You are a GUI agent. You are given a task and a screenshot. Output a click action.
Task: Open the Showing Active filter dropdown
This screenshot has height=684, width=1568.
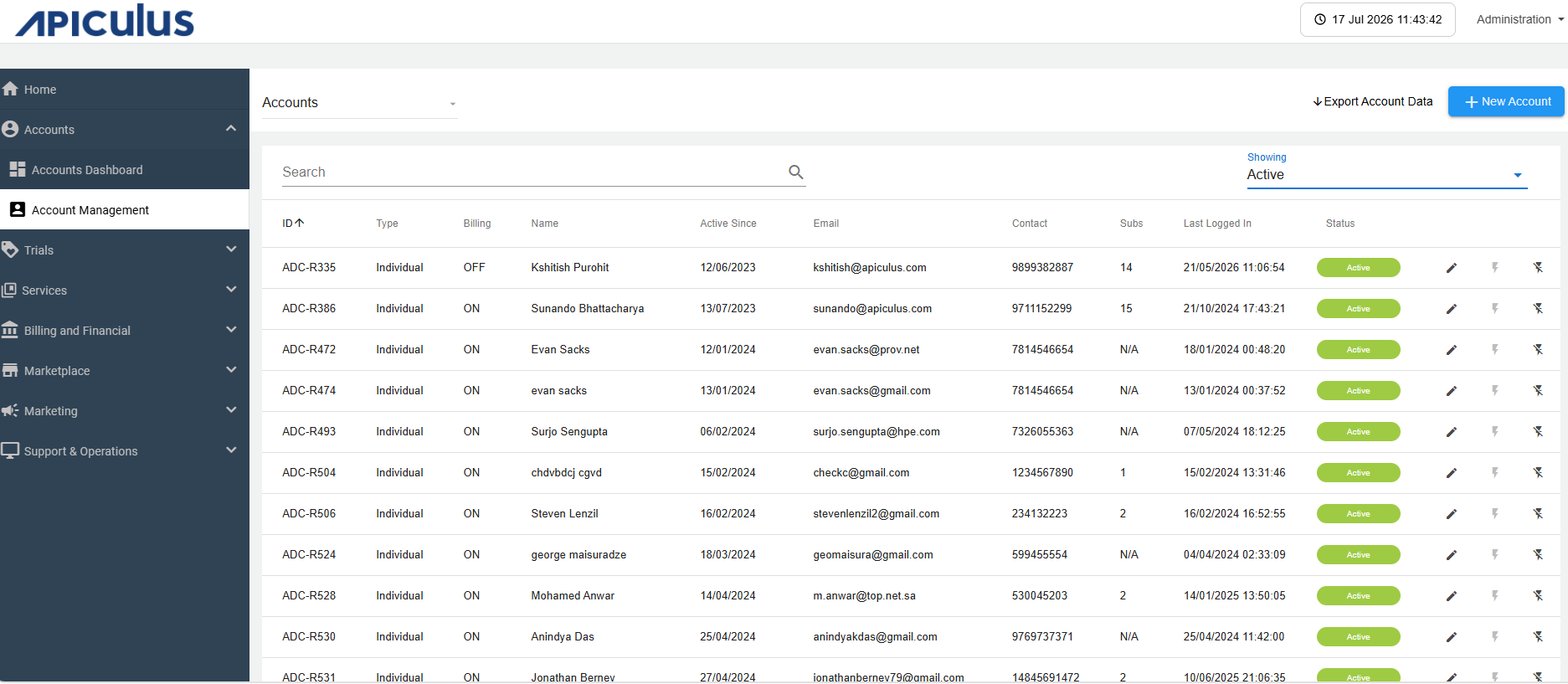tap(1387, 175)
